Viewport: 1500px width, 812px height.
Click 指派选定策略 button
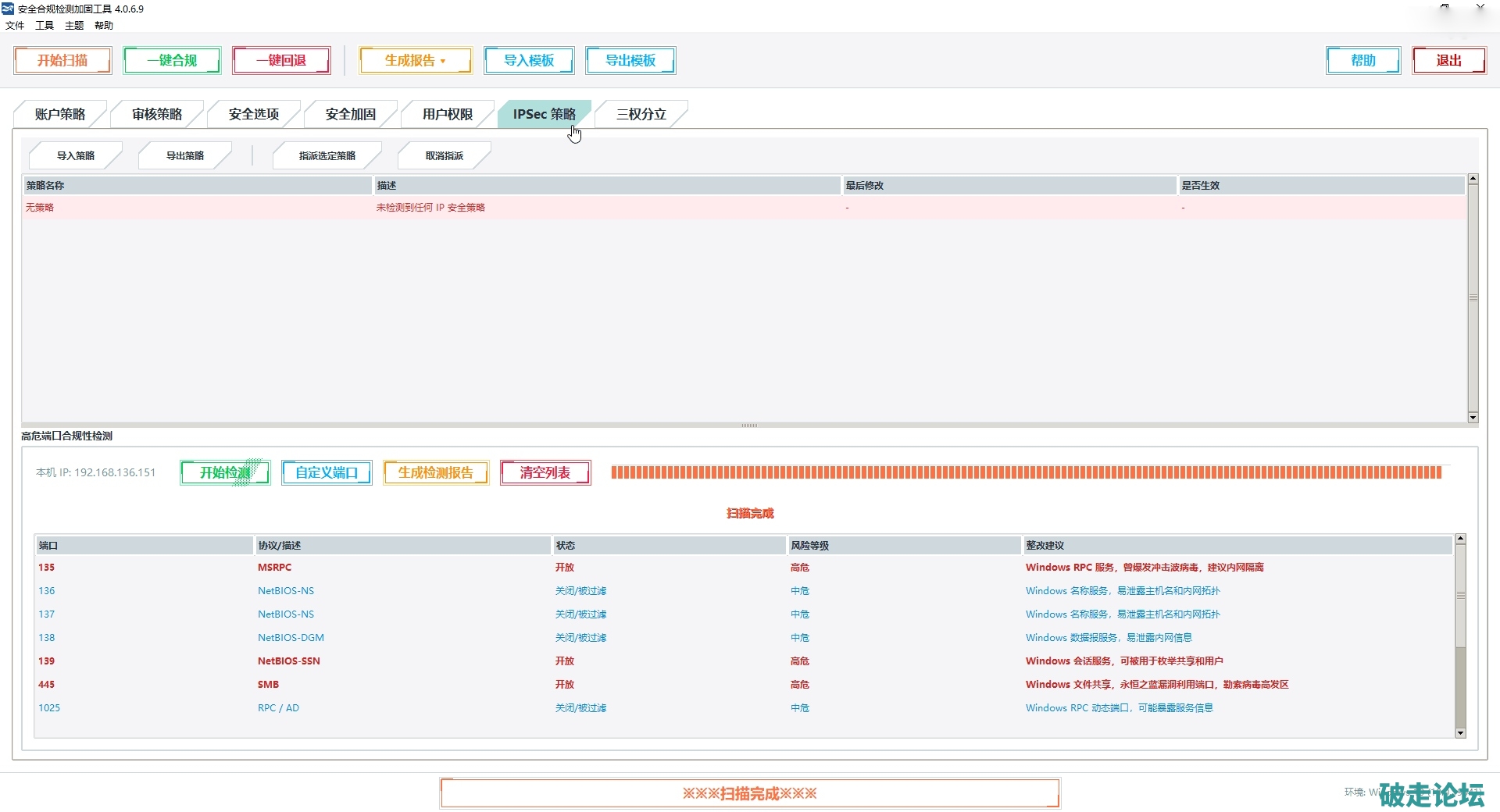327,156
